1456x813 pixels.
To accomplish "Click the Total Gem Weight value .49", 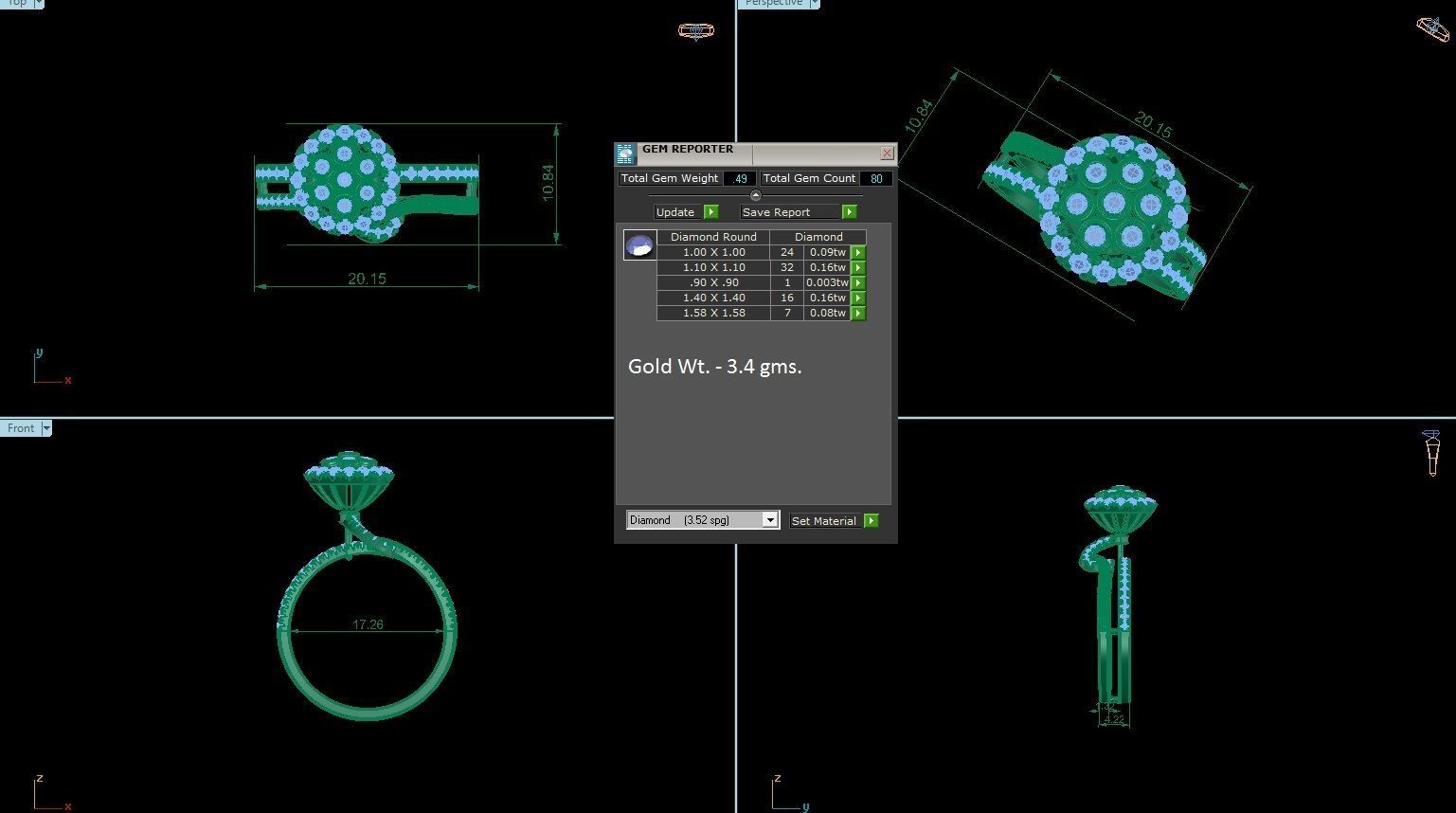I will [740, 178].
